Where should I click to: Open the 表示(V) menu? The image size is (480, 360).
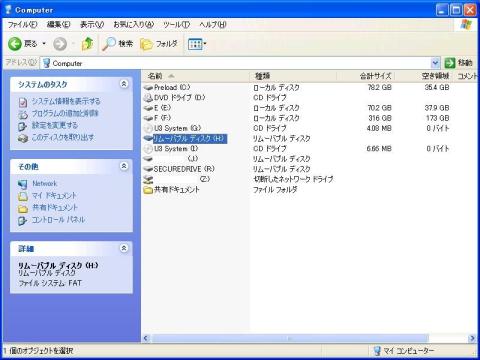point(92,24)
